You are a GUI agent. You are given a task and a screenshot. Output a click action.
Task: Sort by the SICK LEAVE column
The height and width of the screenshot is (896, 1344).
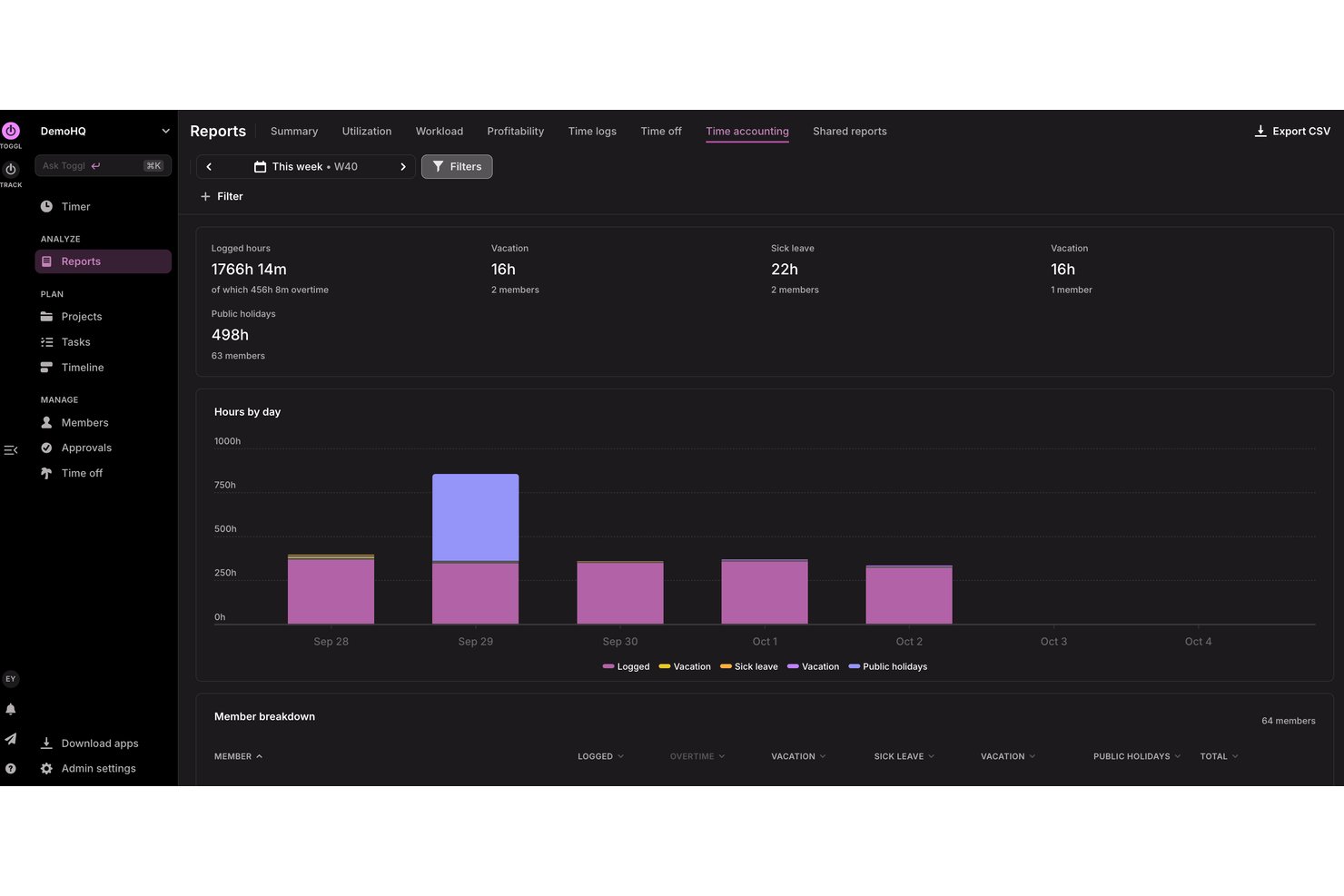point(904,757)
